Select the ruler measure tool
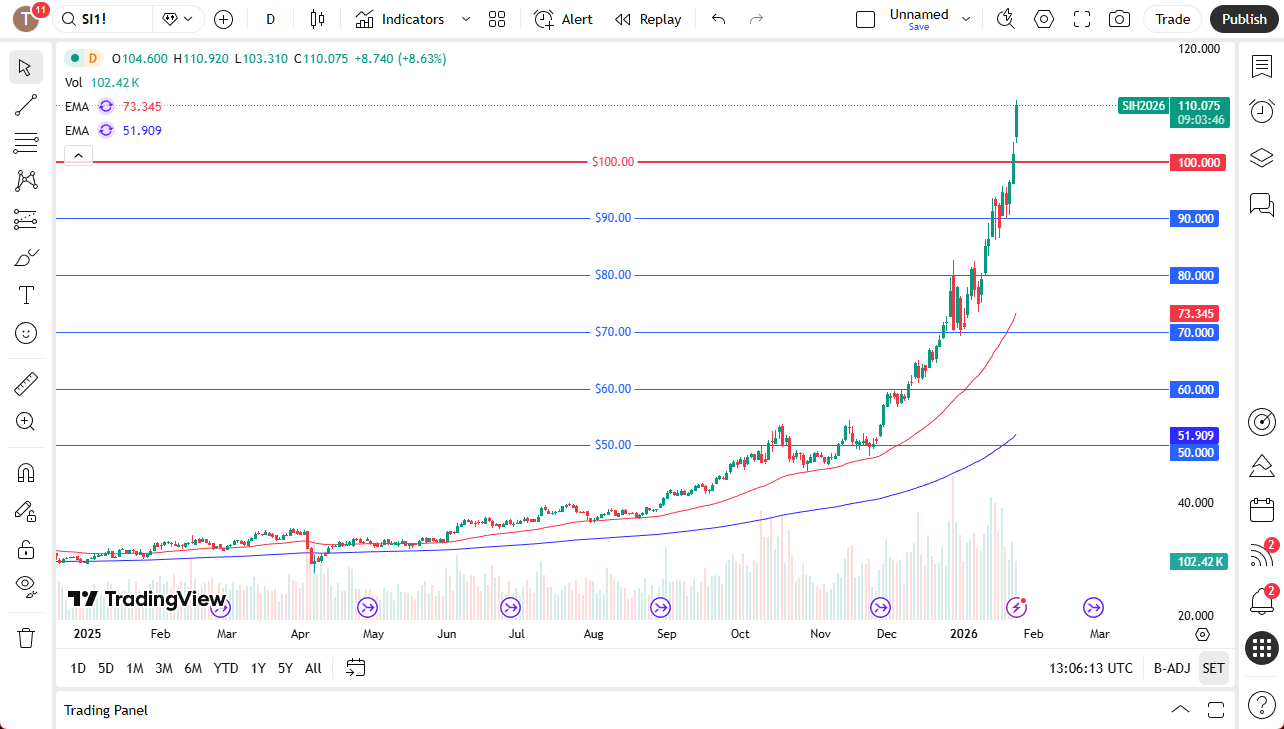 [x=26, y=383]
